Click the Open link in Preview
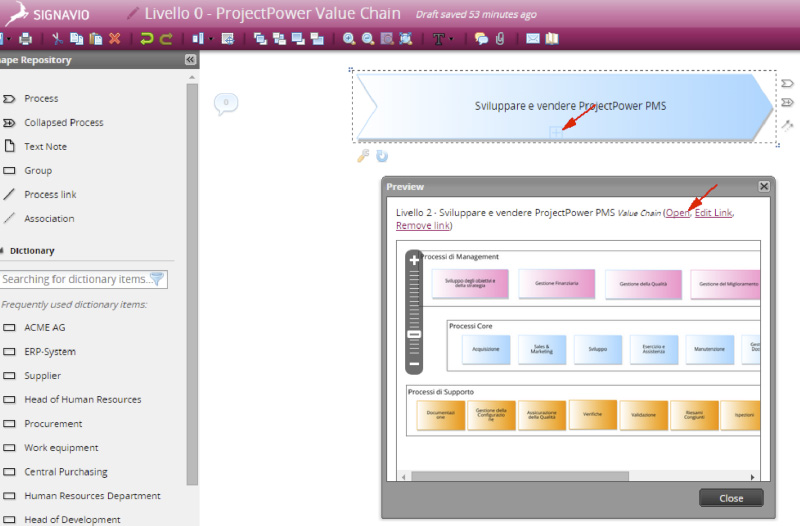800x526 pixels. [x=678, y=213]
